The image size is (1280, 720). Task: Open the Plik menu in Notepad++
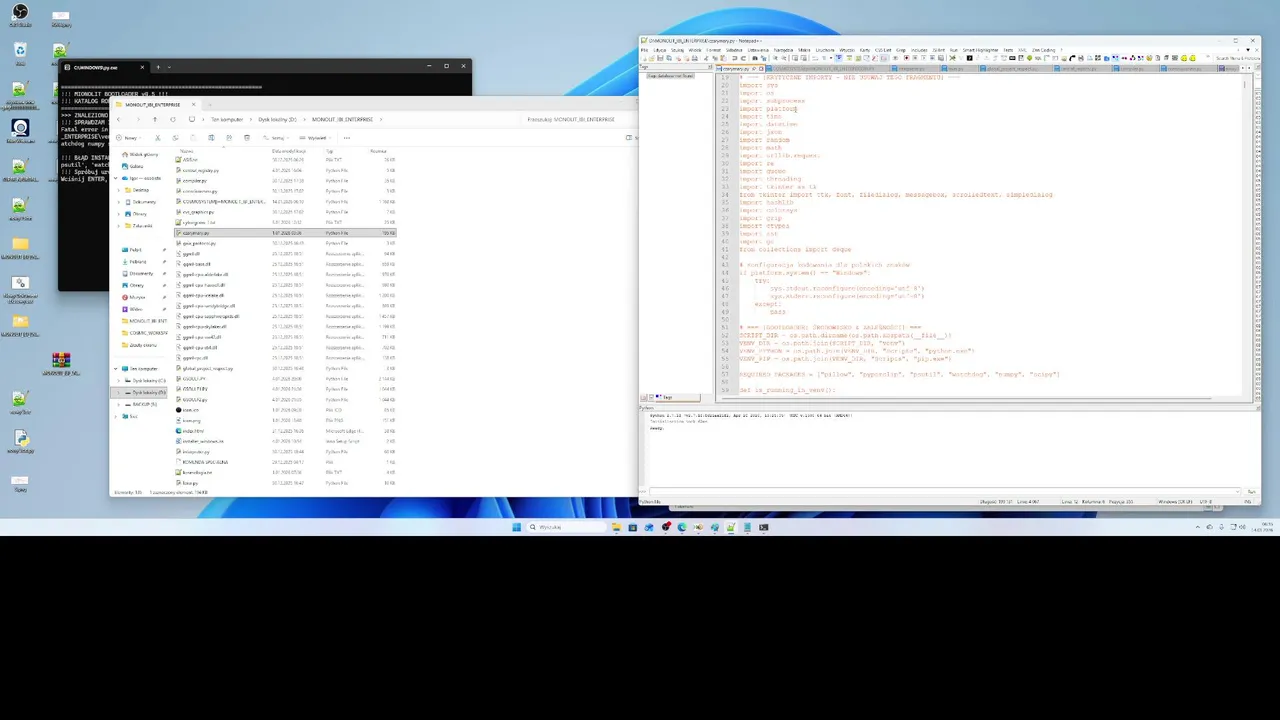[644, 50]
